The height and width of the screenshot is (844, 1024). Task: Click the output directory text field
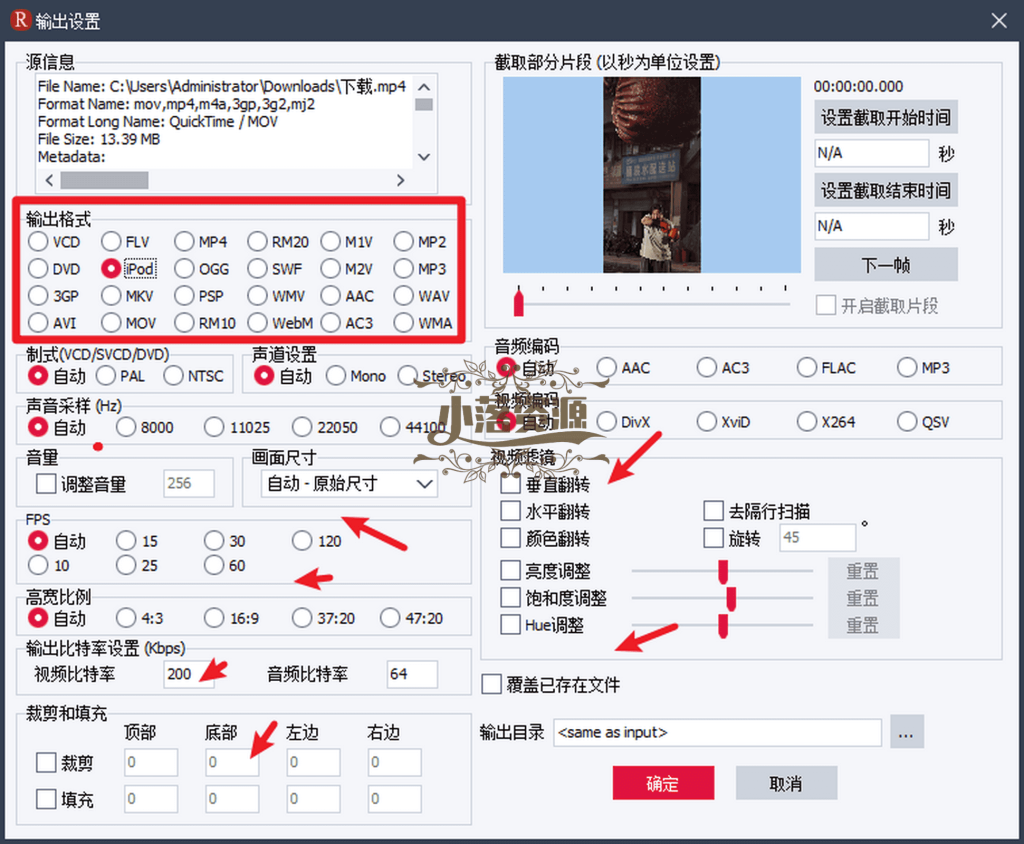717,732
